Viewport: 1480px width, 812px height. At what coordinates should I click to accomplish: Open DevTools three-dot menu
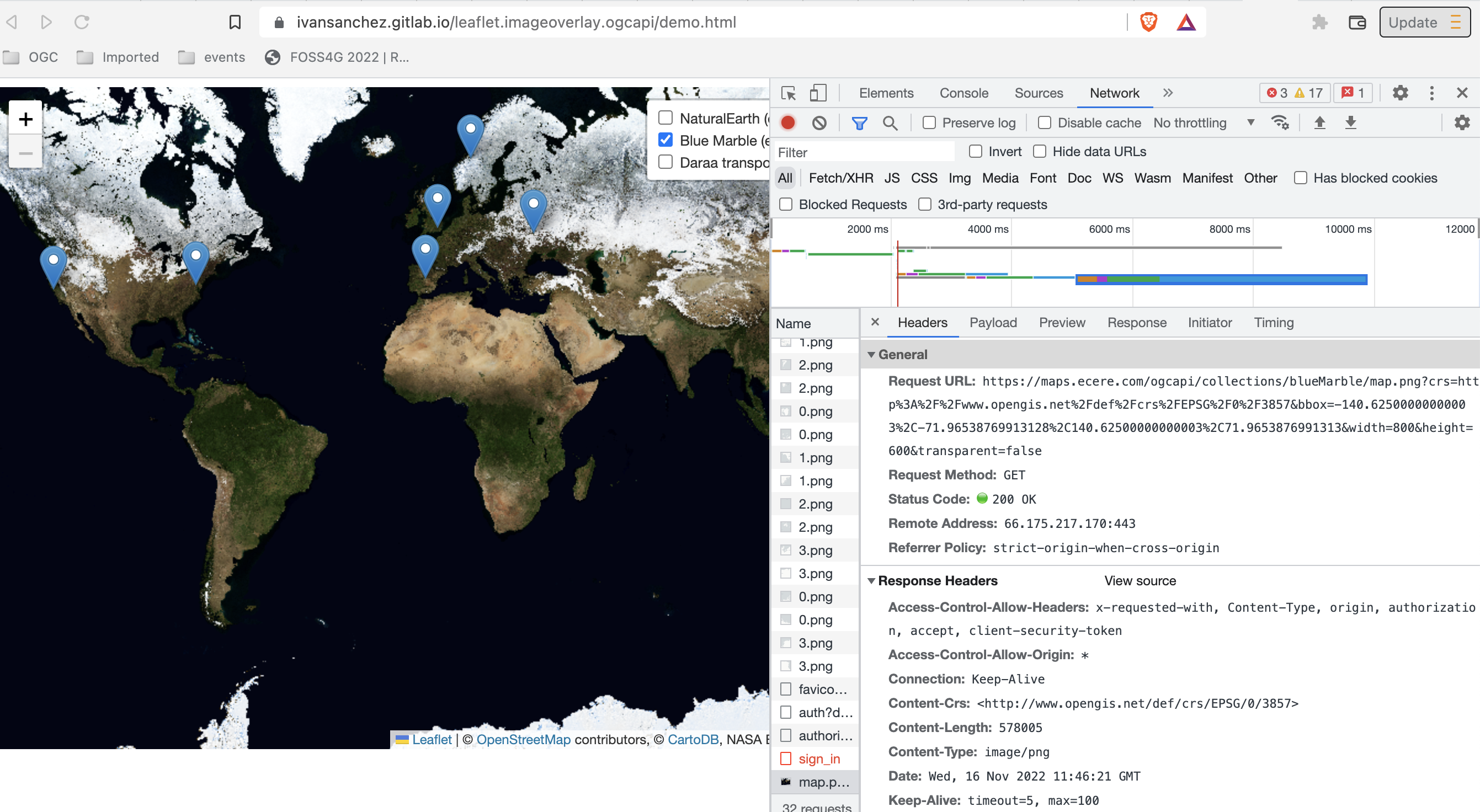tap(1431, 93)
